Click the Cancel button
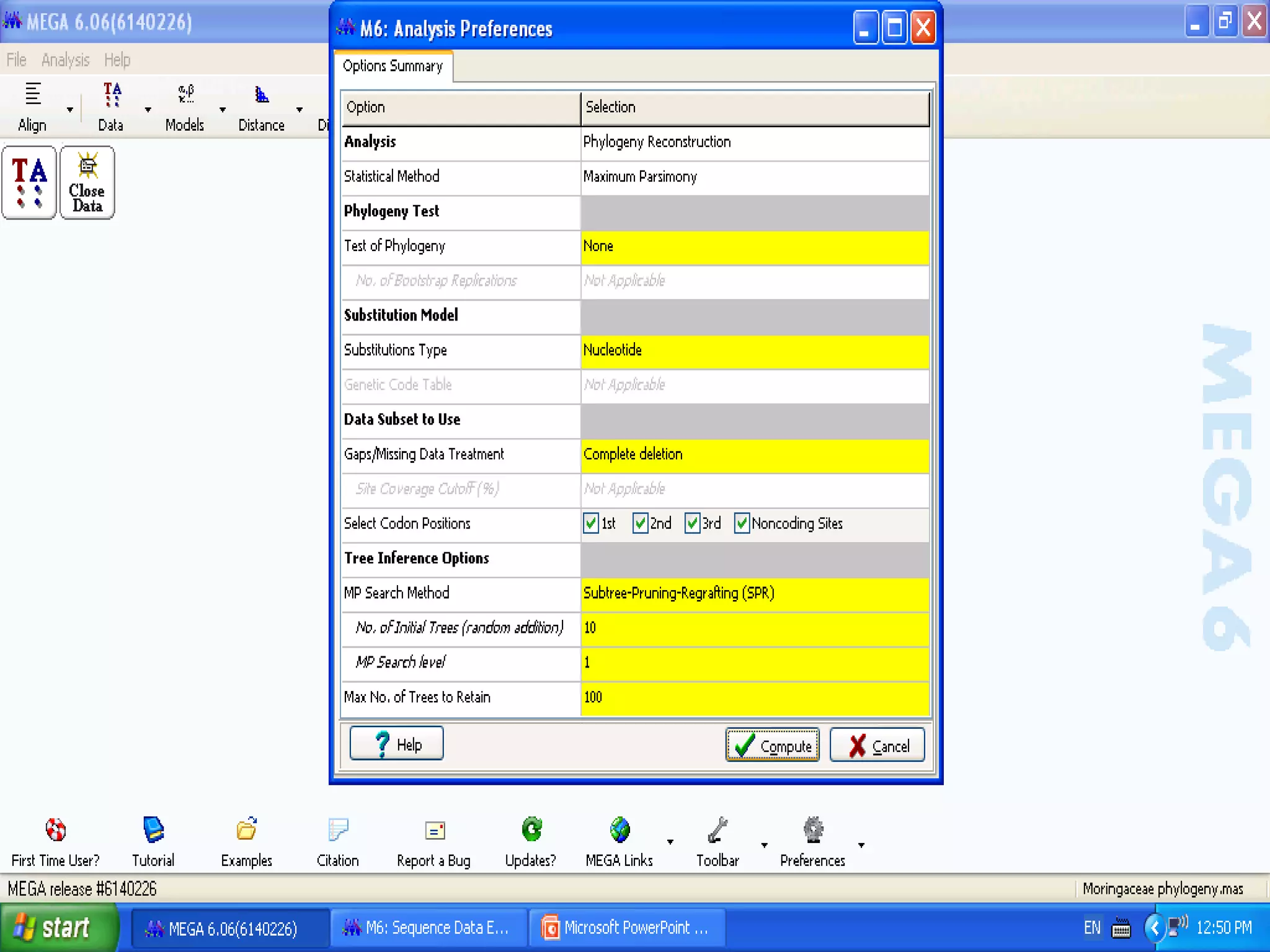The height and width of the screenshot is (952, 1270). pyautogui.click(x=877, y=745)
